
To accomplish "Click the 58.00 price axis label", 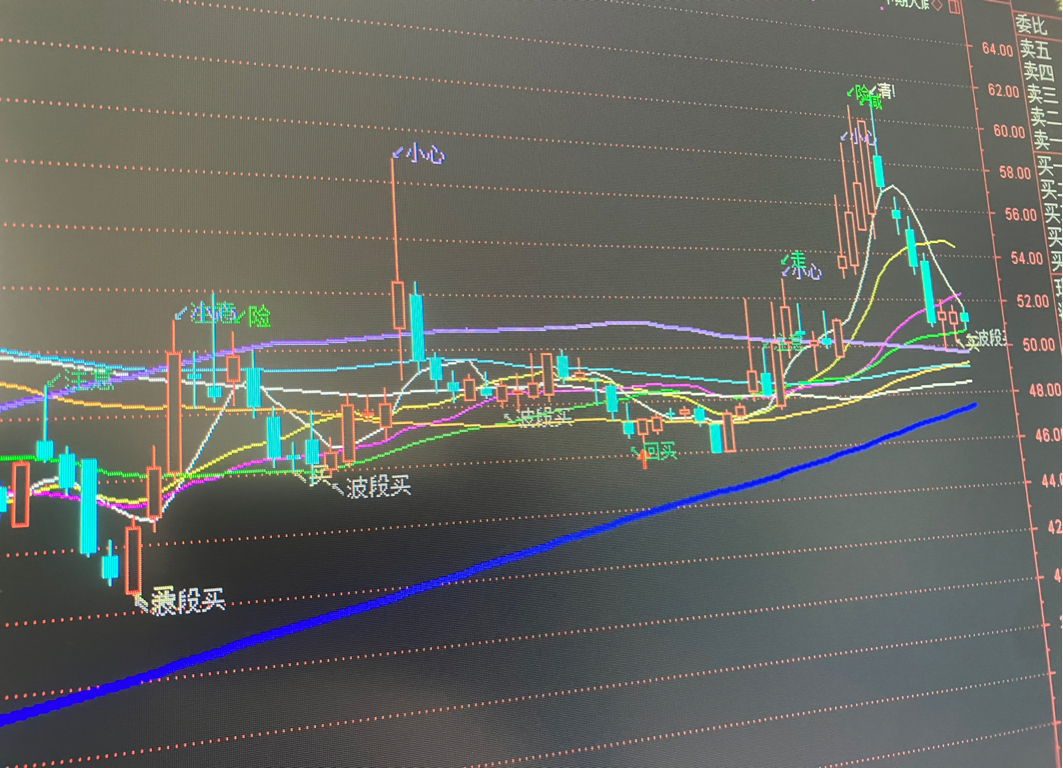I will coord(1015,172).
